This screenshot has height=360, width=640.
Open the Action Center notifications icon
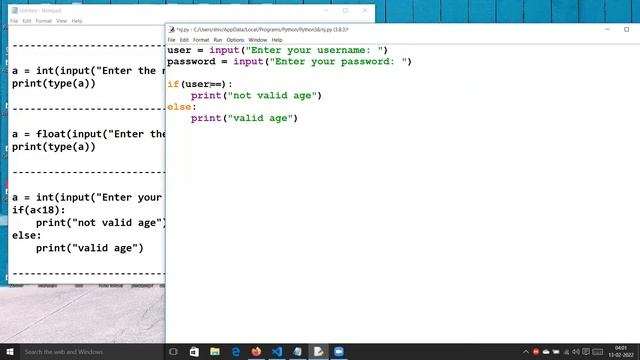(586, 352)
